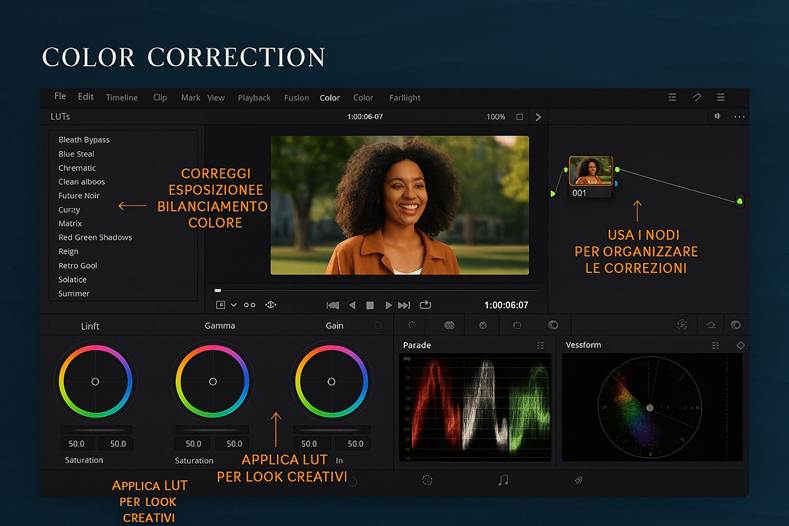The image size is (789, 526).
Task: Pick the Clean alboos LUT
Action: coord(82,182)
